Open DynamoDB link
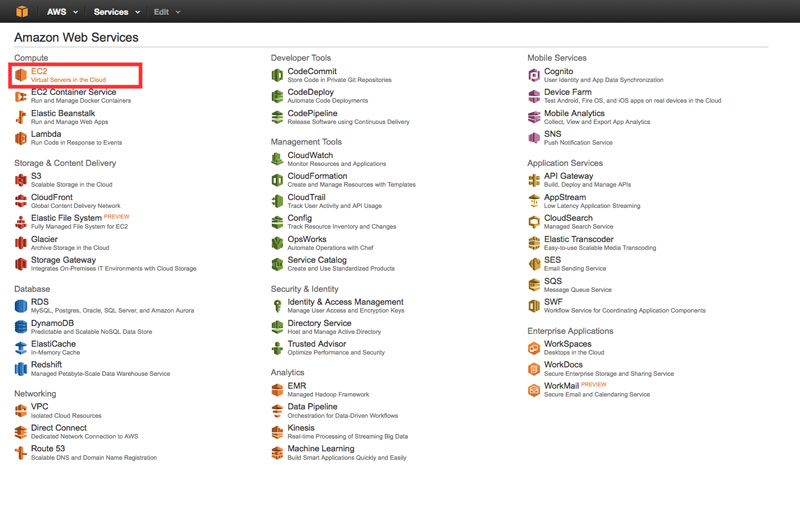 [x=53, y=323]
